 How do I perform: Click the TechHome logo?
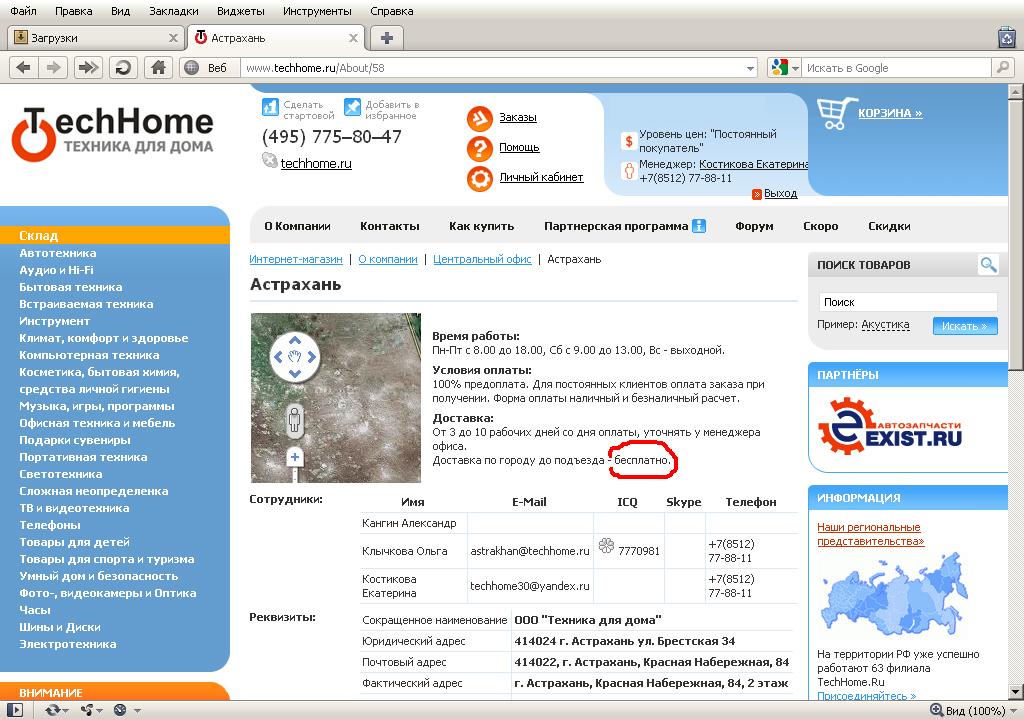pos(112,134)
